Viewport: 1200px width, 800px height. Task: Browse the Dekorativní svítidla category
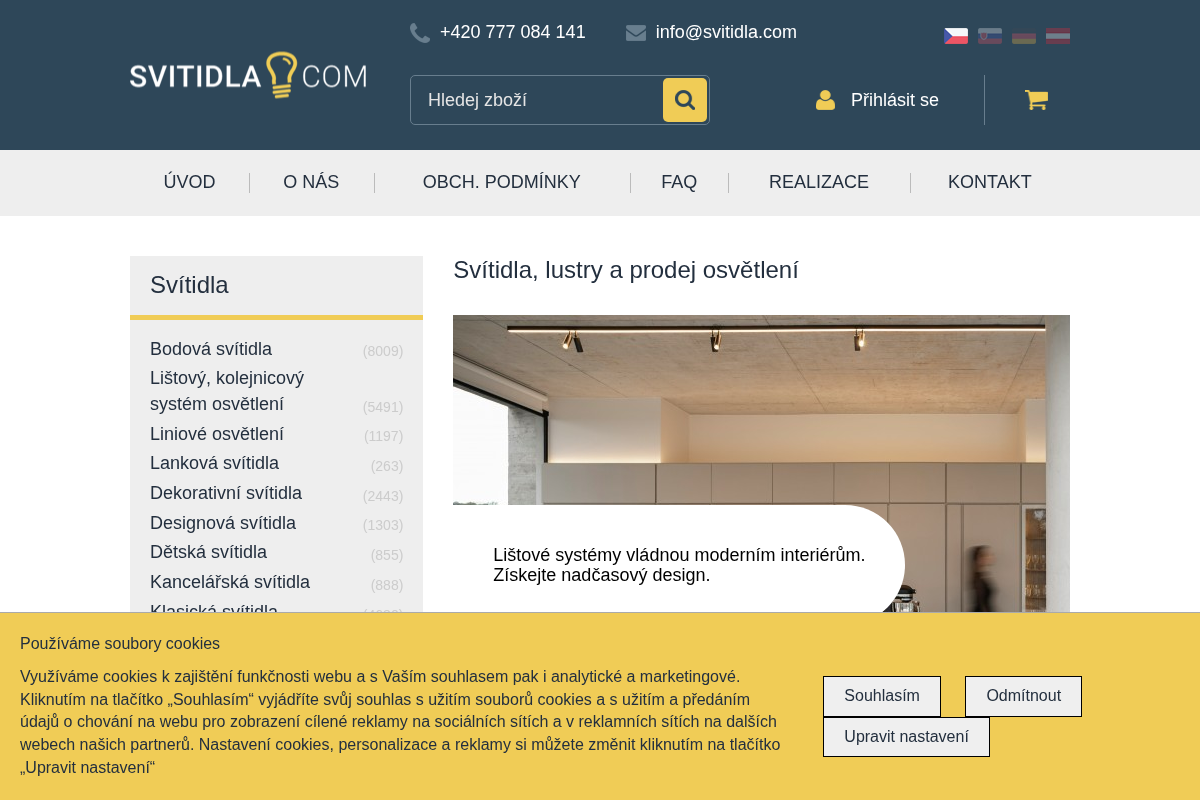click(x=226, y=493)
